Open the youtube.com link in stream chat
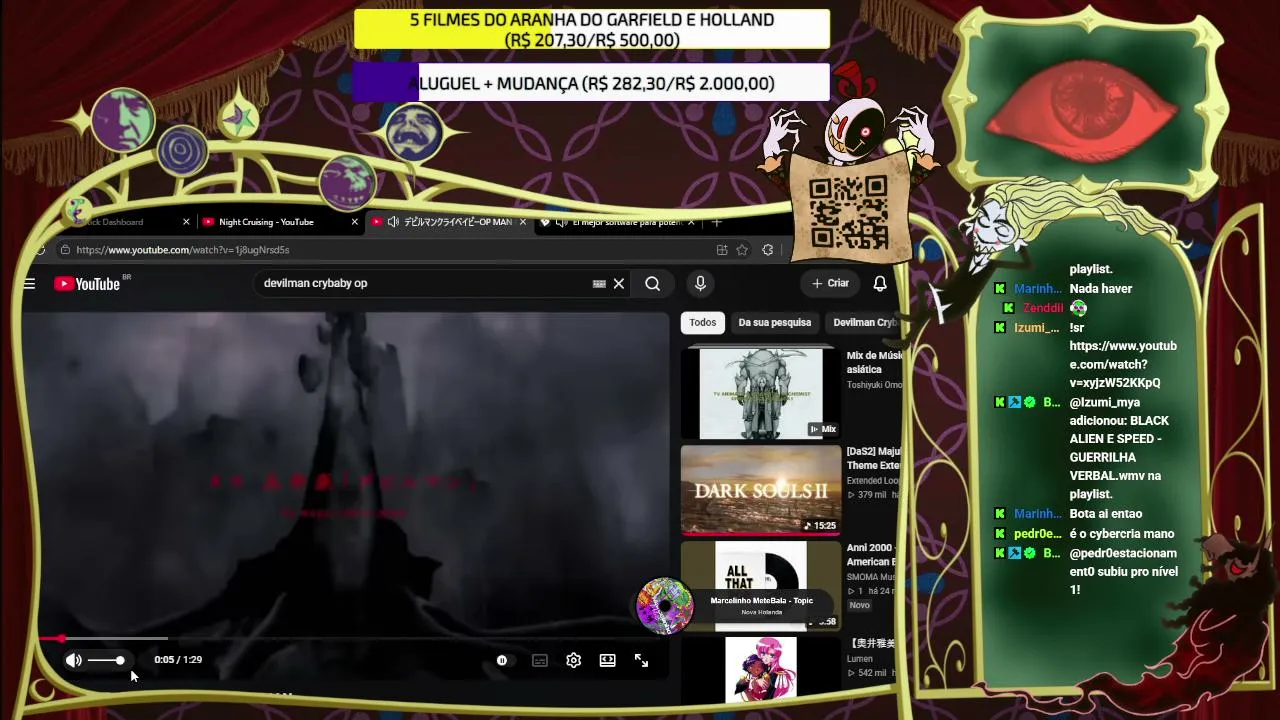This screenshot has height=720, width=1280. tap(1123, 364)
